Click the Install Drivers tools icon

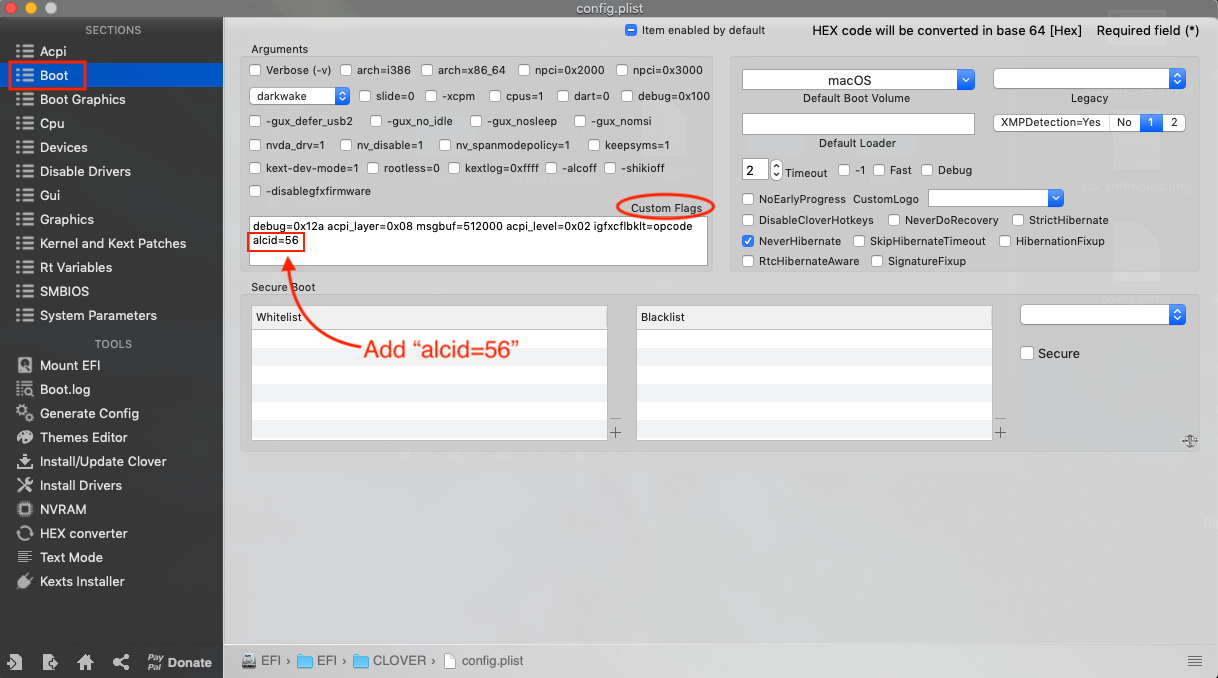(24, 485)
